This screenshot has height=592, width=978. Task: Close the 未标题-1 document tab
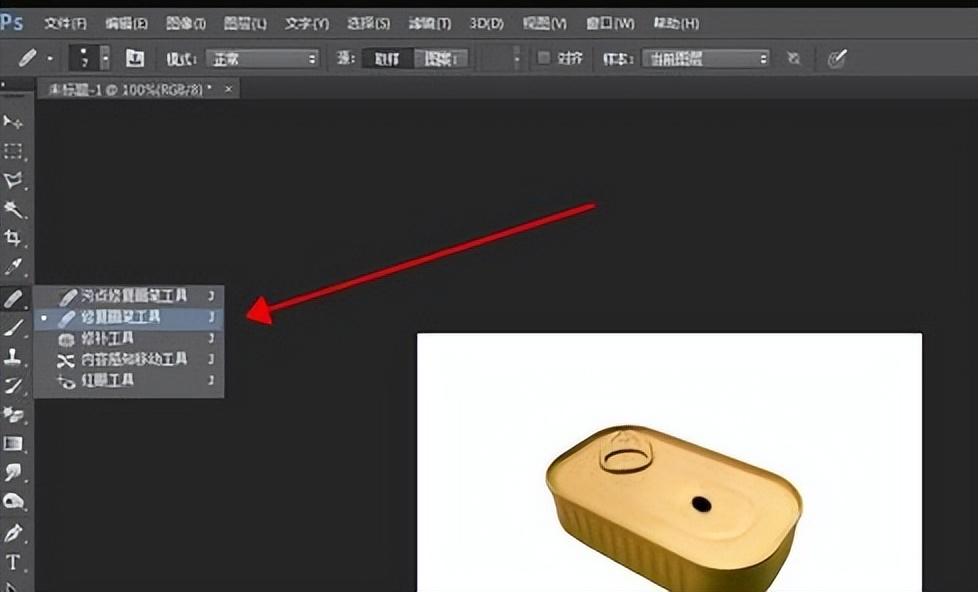(228, 90)
